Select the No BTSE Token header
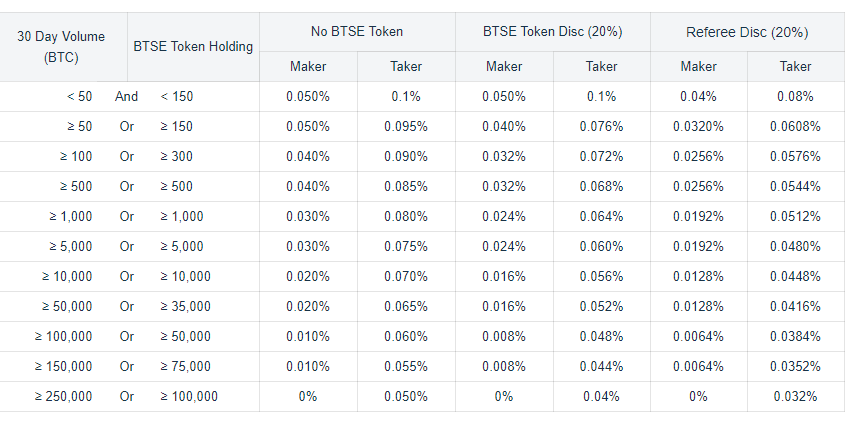The height and width of the screenshot is (427, 858). point(357,32)
